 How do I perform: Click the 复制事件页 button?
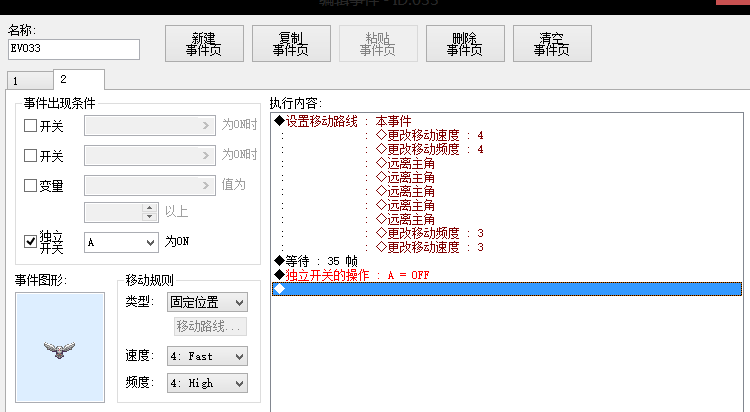click(291, 44)
